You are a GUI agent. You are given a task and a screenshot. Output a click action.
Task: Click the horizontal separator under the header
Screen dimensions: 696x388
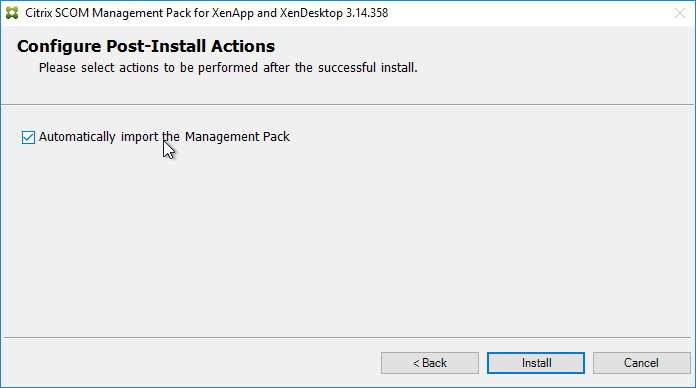click(x=348, y=105)
